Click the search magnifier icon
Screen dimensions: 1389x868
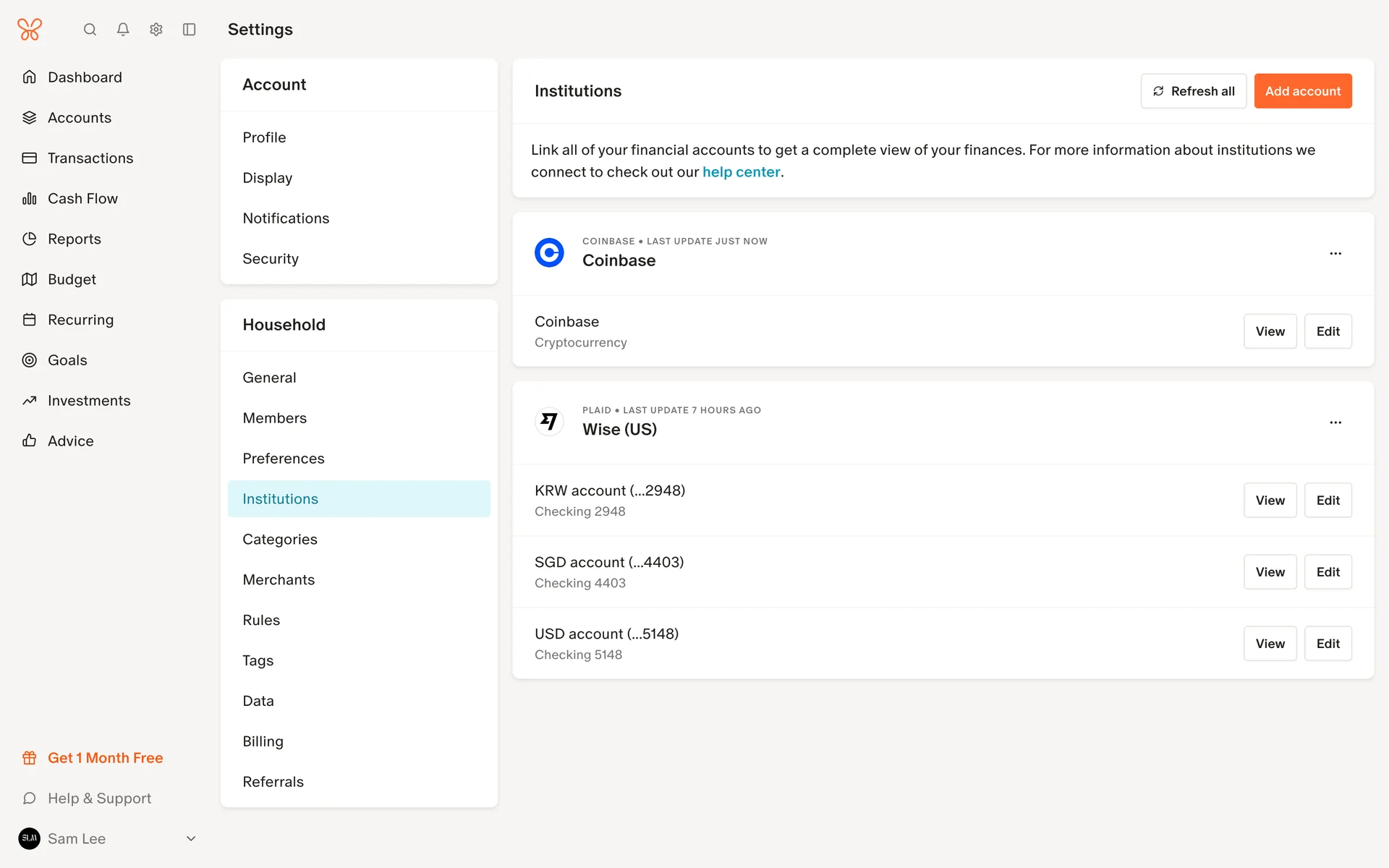point(90,30)
